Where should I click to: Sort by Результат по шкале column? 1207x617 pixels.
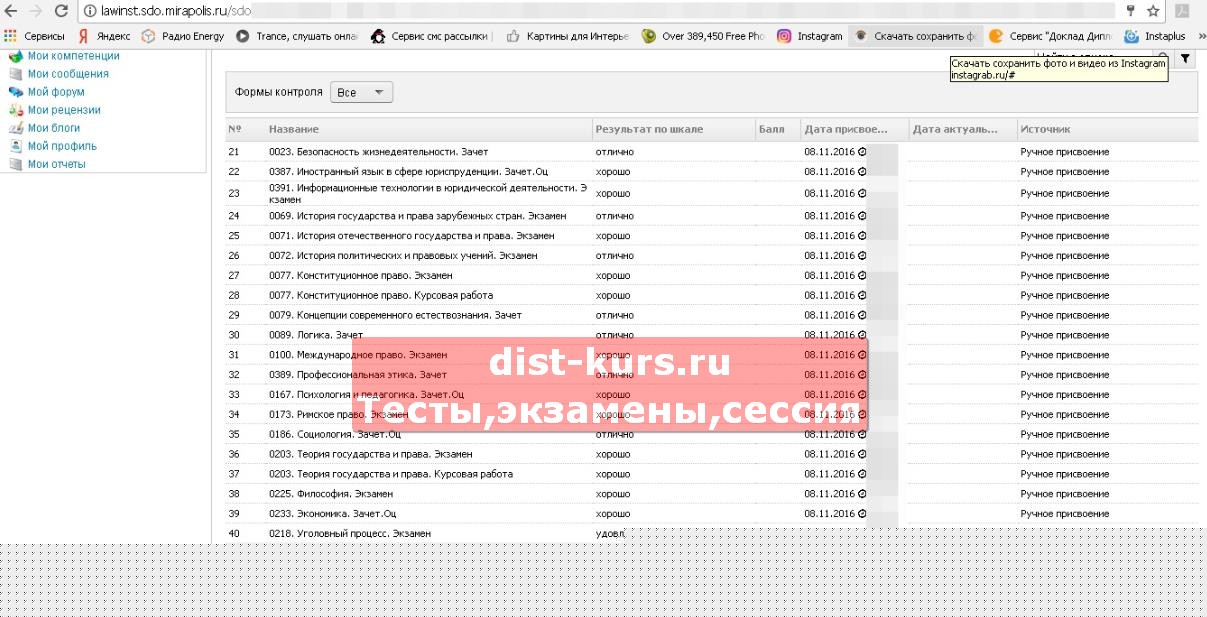(649, 129)
